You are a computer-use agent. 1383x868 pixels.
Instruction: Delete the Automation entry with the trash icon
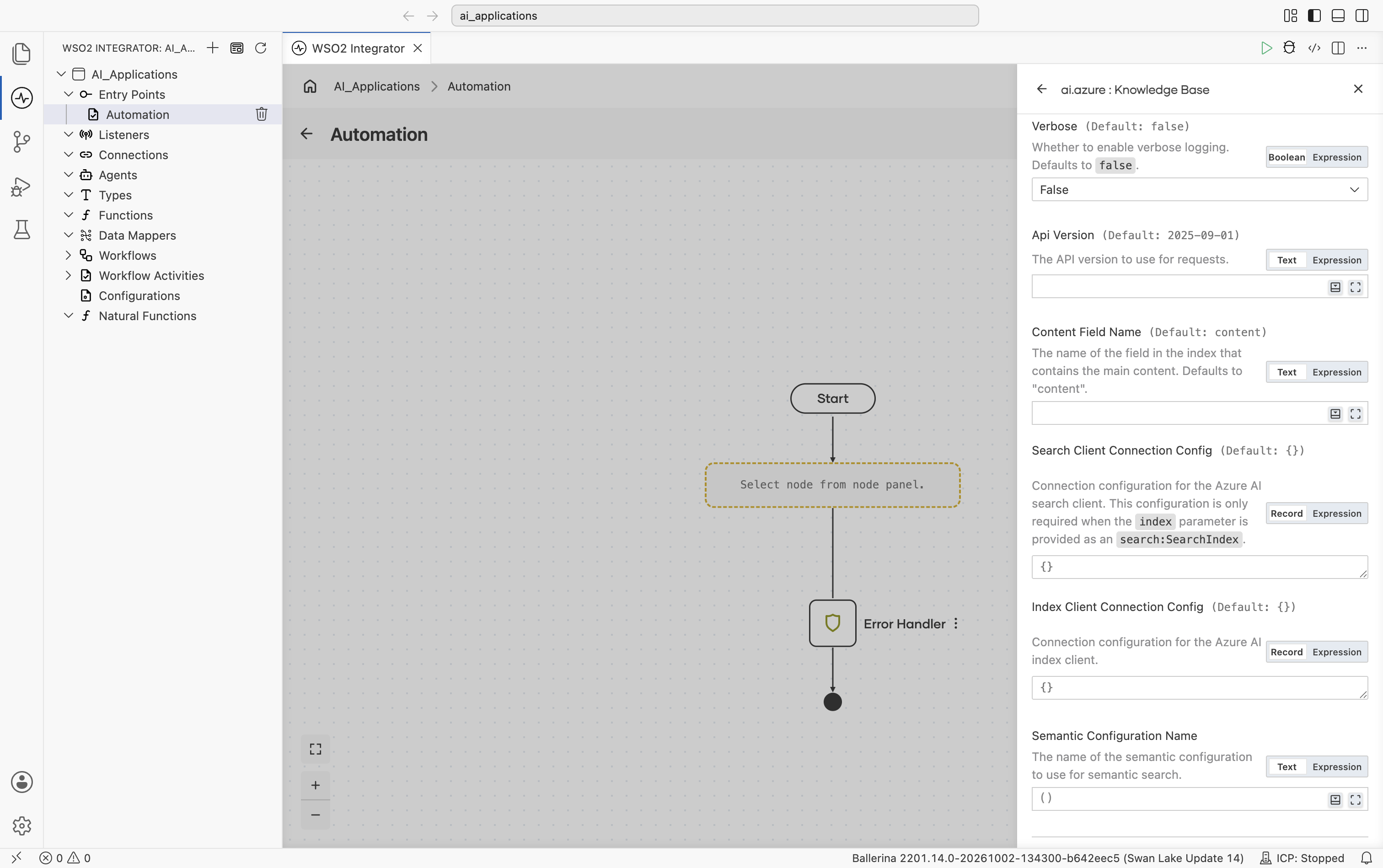coord(262,114)
